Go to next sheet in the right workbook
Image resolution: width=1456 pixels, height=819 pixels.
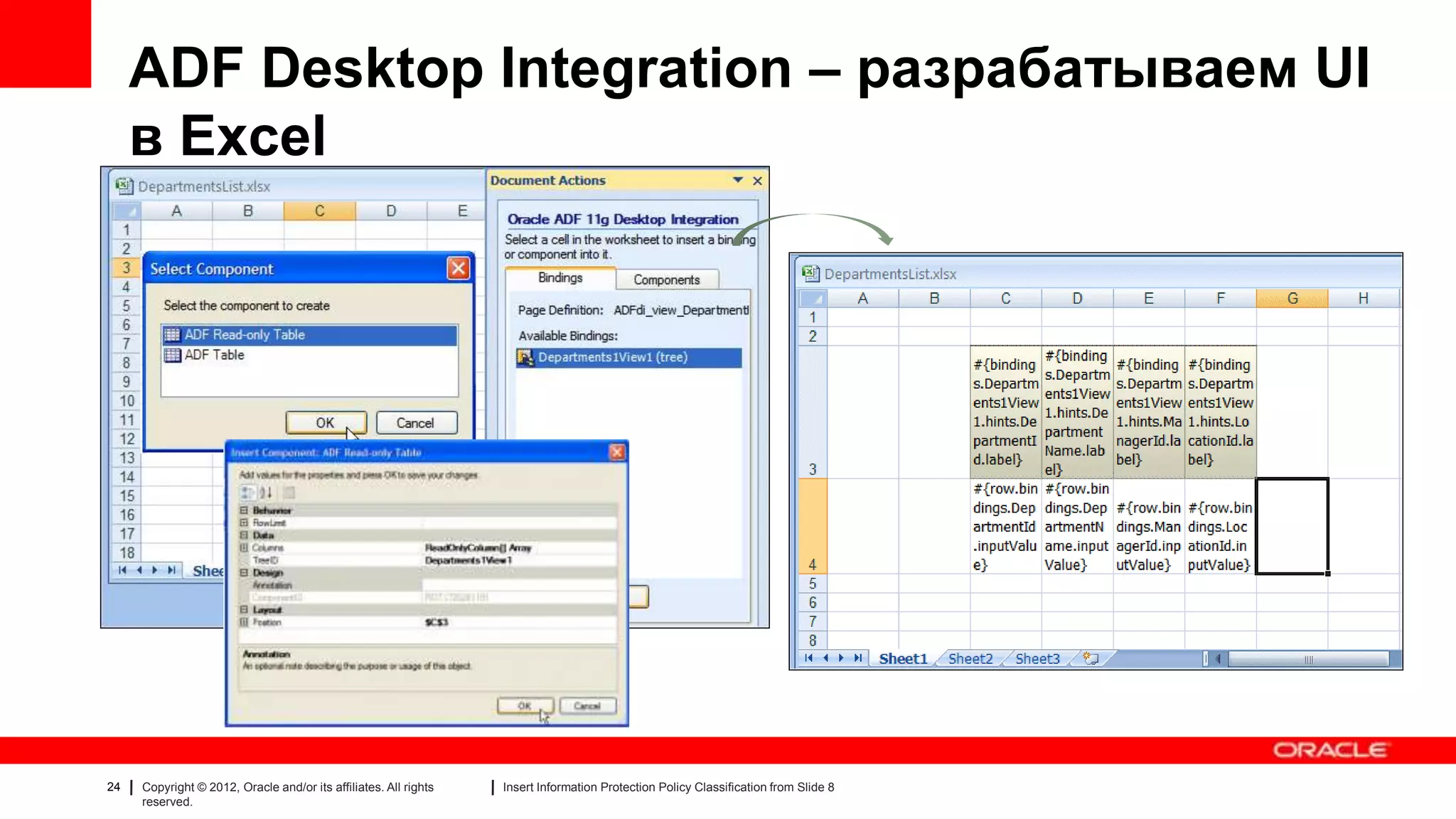[842, 658]
